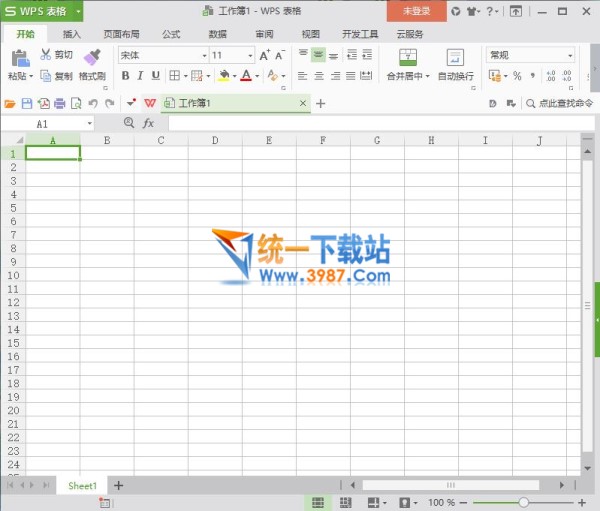The image size is (600, 511).
Task: Toggle Italic formatting
Action: pyautogui.click(x=140, y=76)
